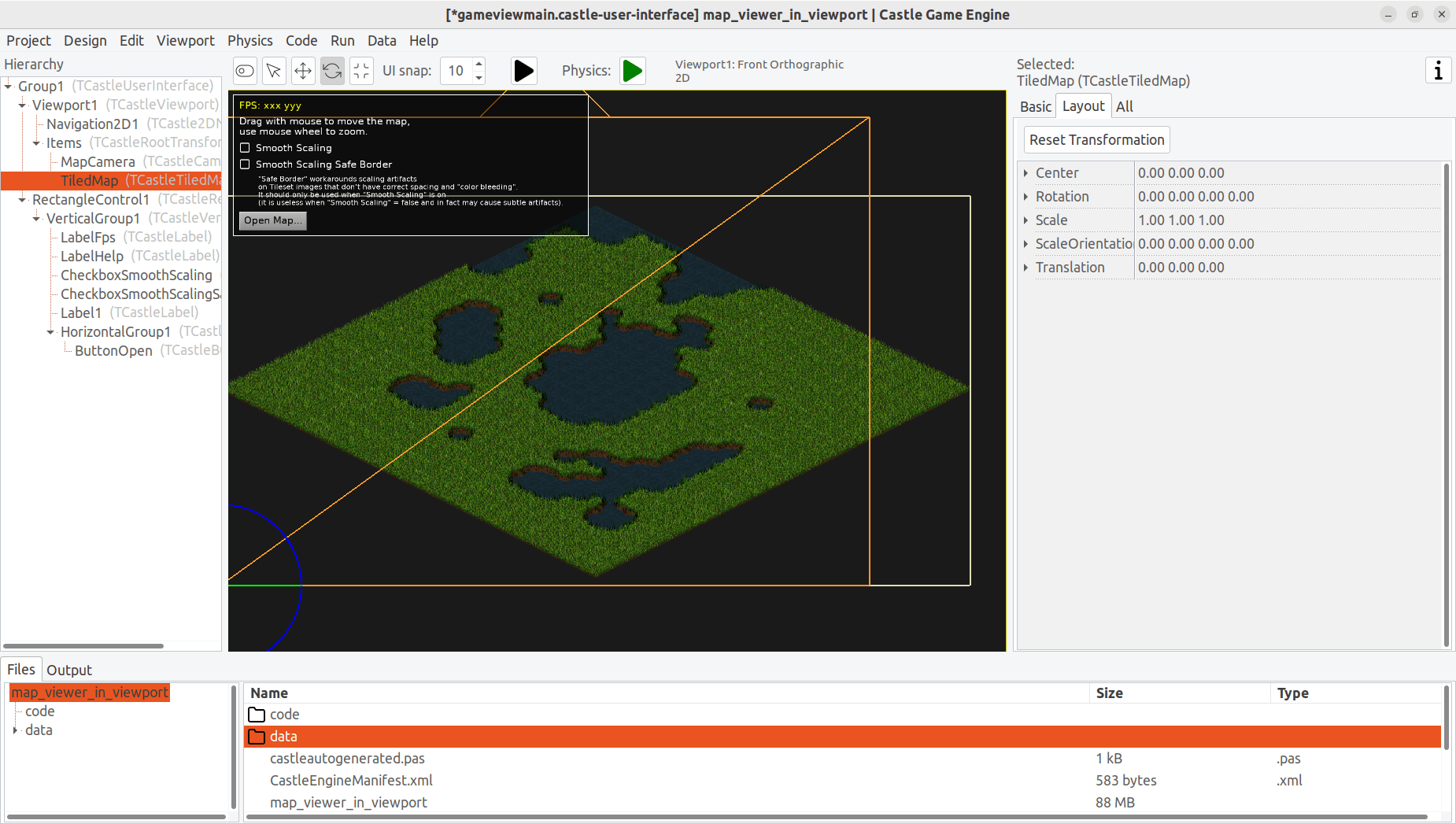Expand the Translation property
This screenshot has width=1456, height=824.
point(1025,268)
